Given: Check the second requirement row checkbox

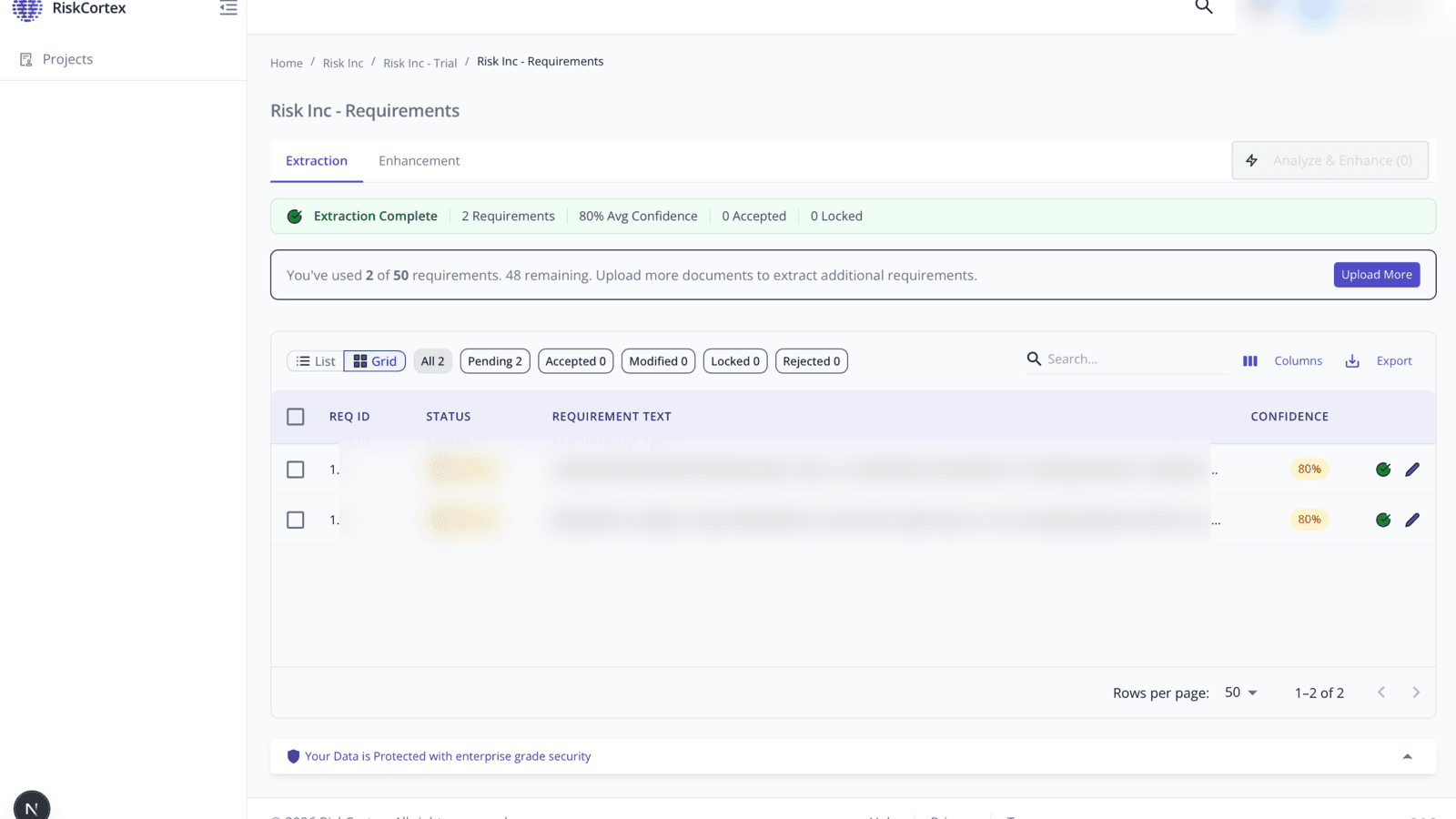Looking at the screenshot, I should 296,520.
